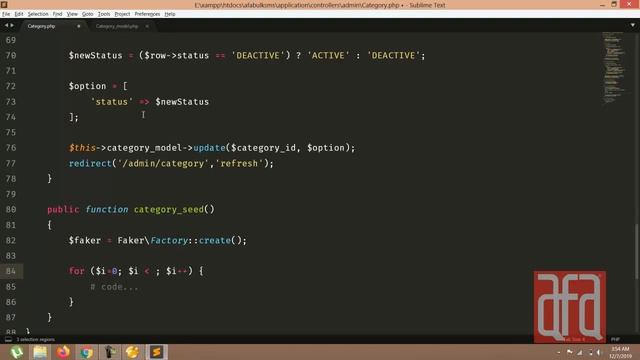Click the public keyword on line 80
This screenshot has width=640, height=360.
pos(63,209)
